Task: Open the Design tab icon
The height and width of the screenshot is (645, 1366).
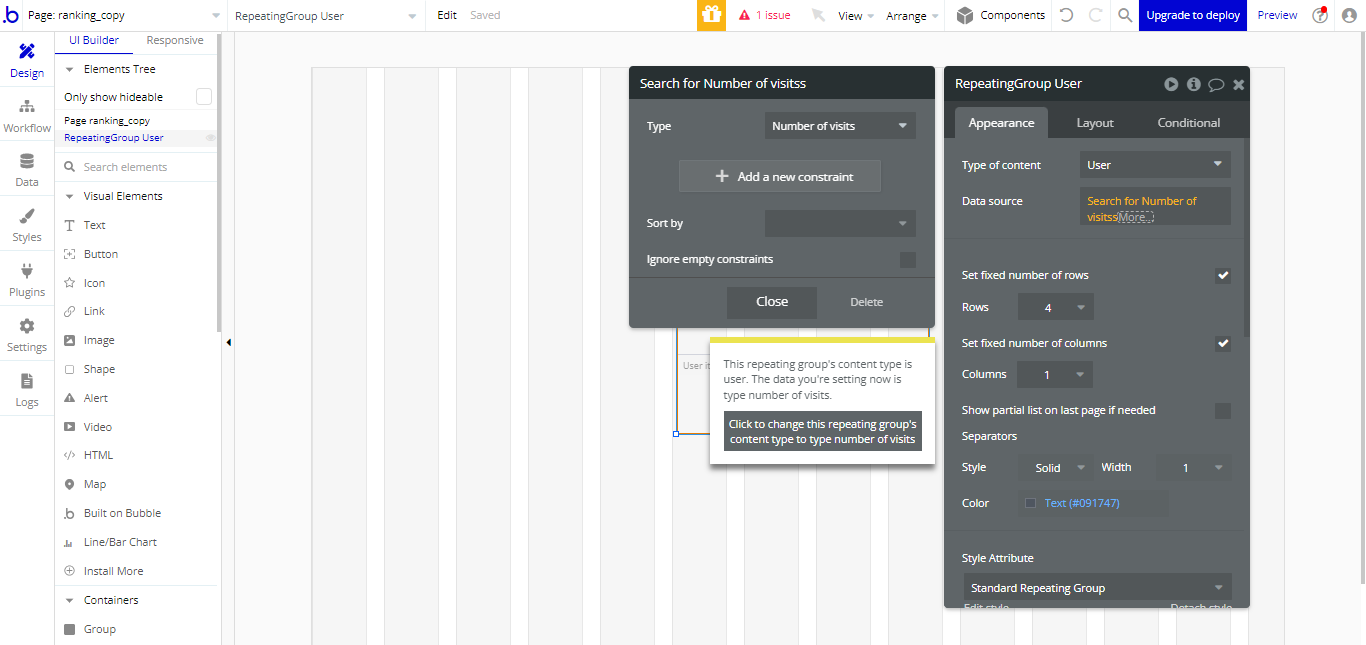Action: tap(27, 52)
